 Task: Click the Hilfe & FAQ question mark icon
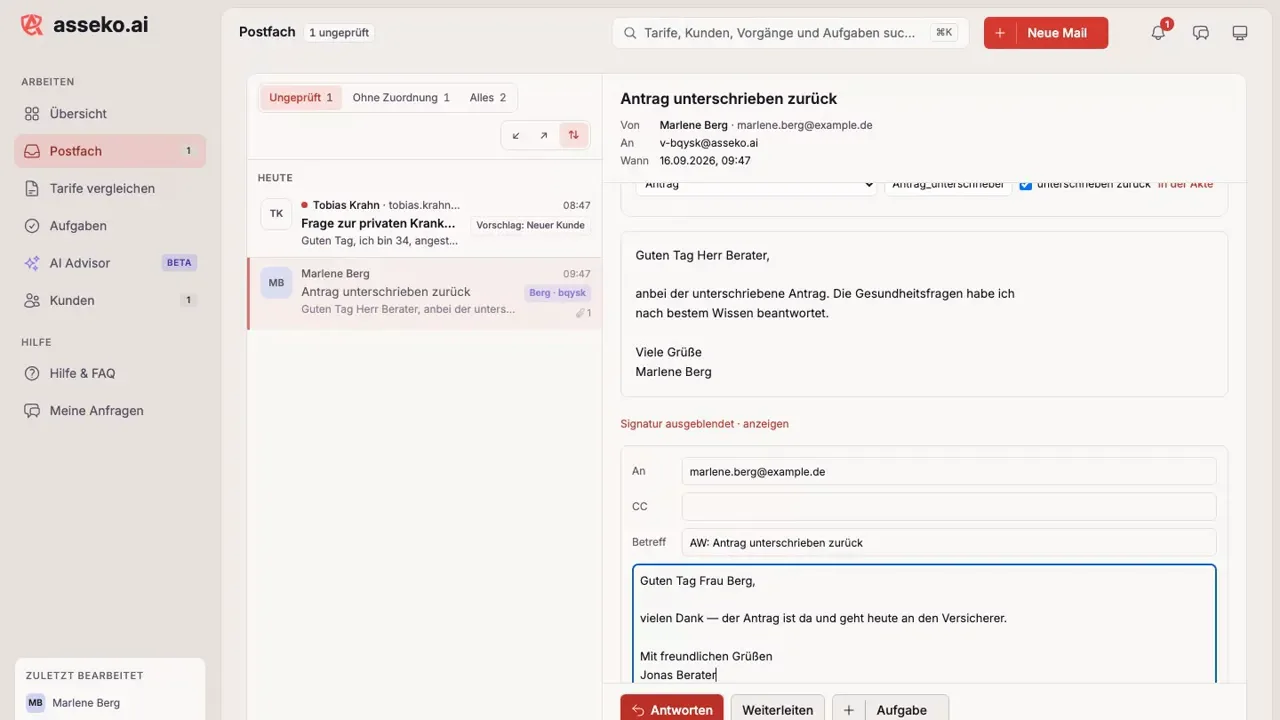click(x=32, y=373)
